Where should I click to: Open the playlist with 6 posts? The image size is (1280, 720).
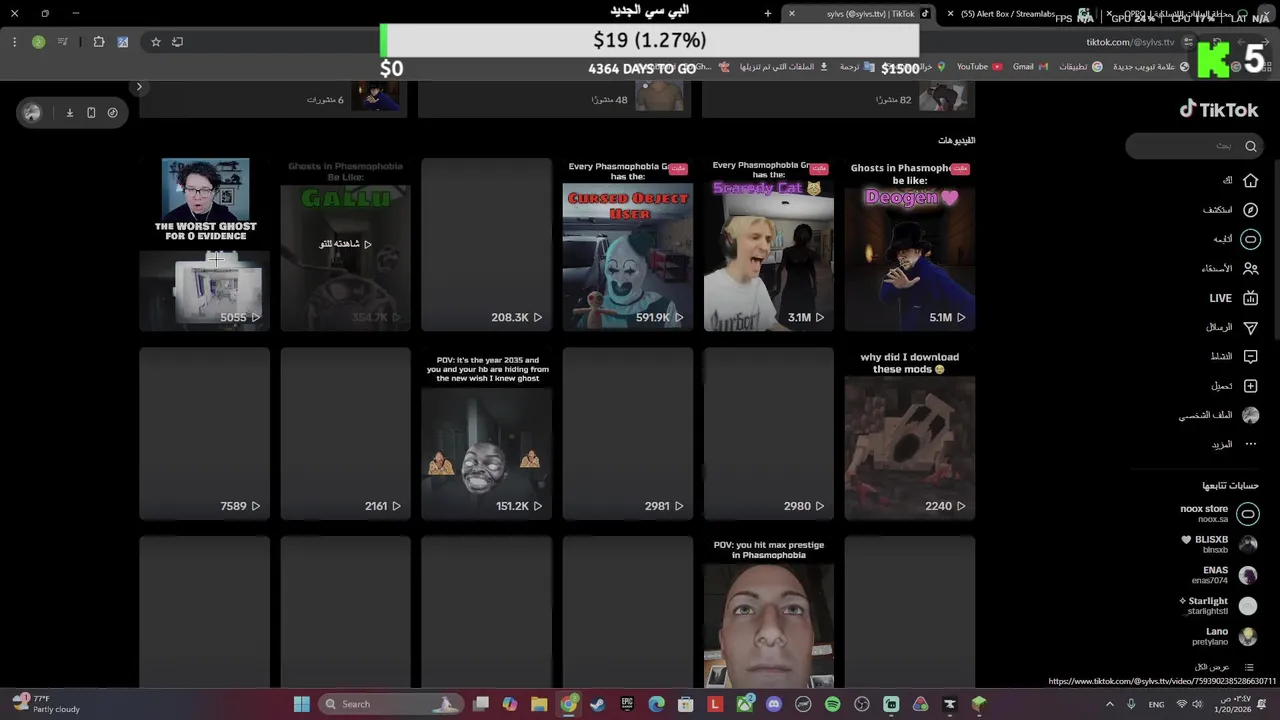[x=273, y=99]
